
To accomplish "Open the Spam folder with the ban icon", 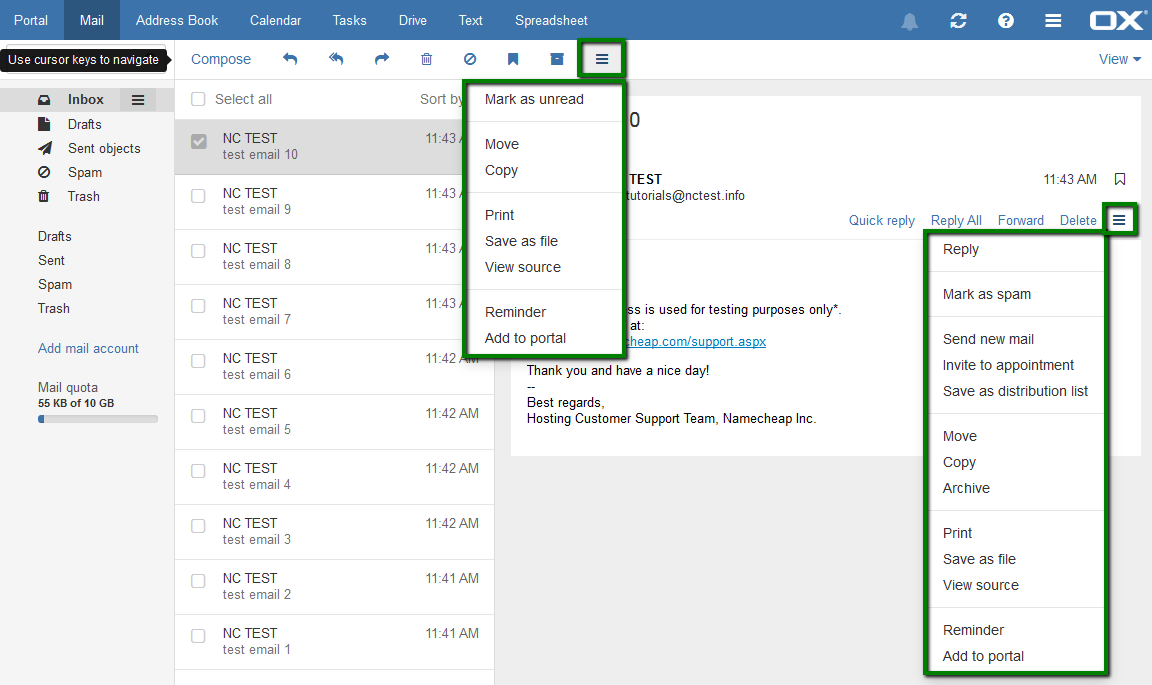I will [44, 172].
